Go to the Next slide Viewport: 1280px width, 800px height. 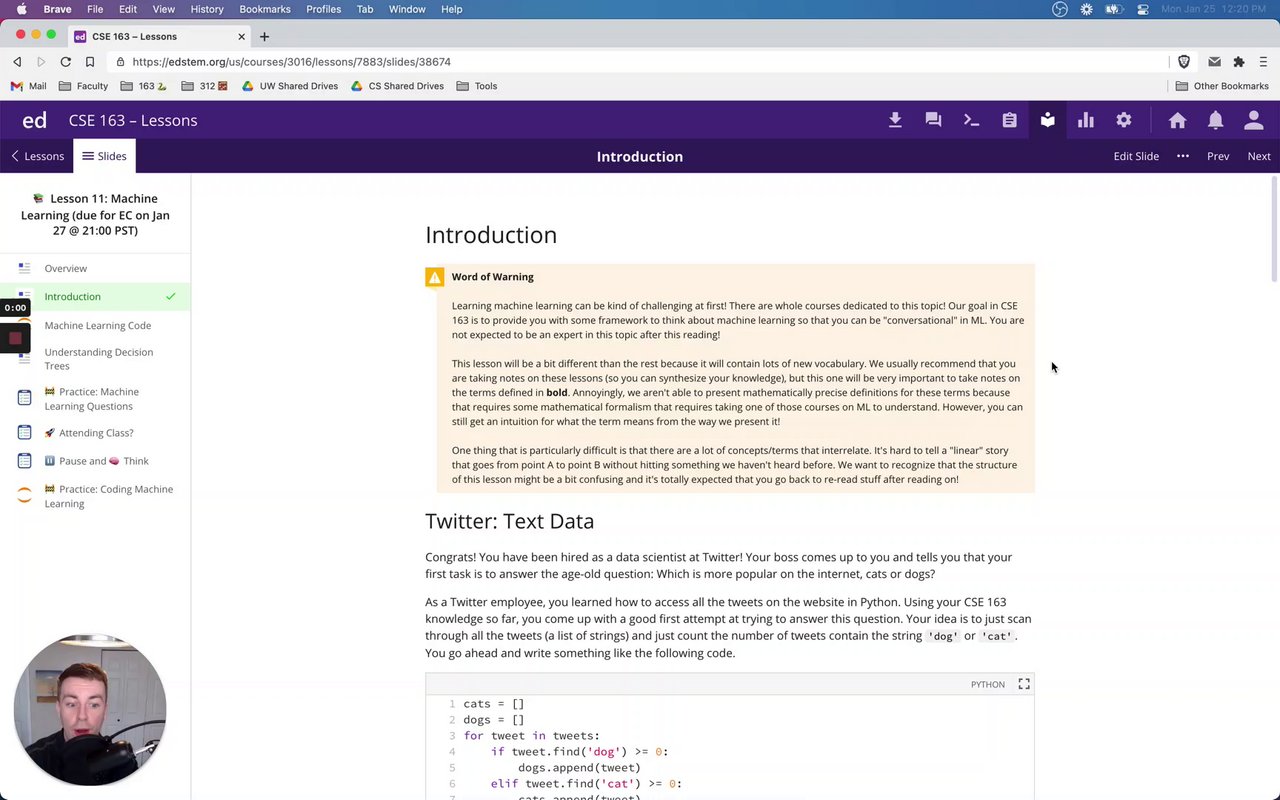pos(1259,156)
